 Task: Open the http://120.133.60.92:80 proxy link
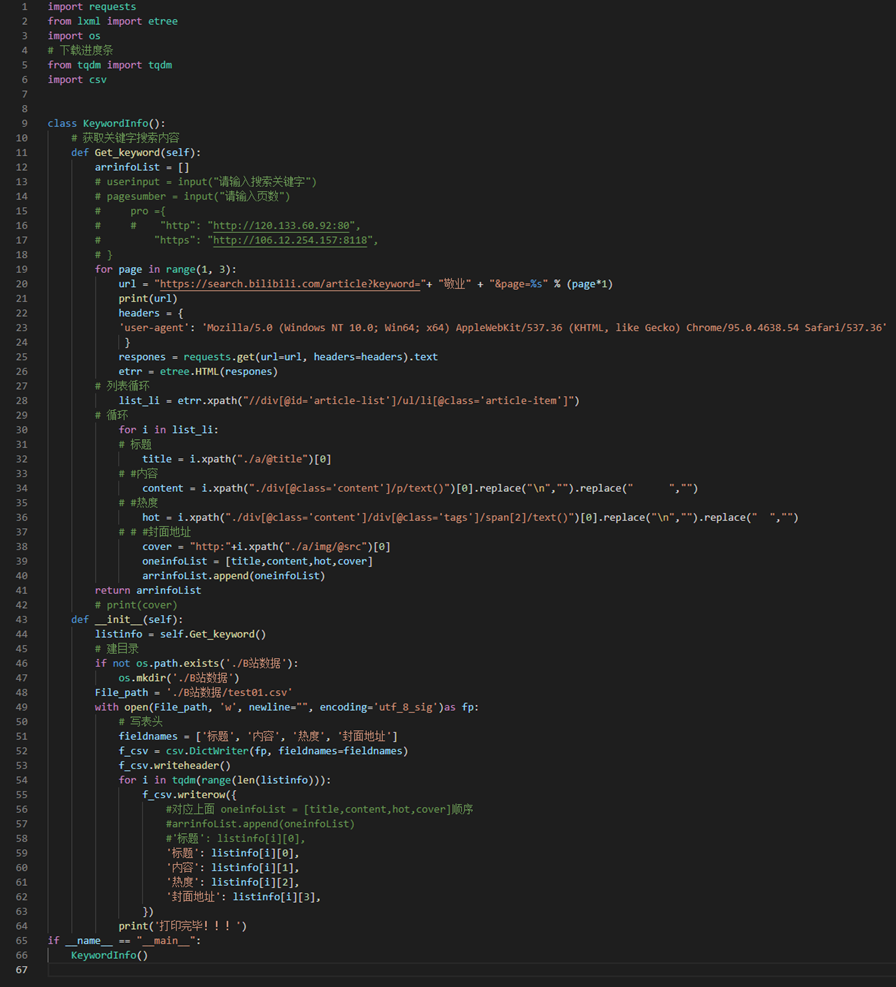click(x=282, y=225)
